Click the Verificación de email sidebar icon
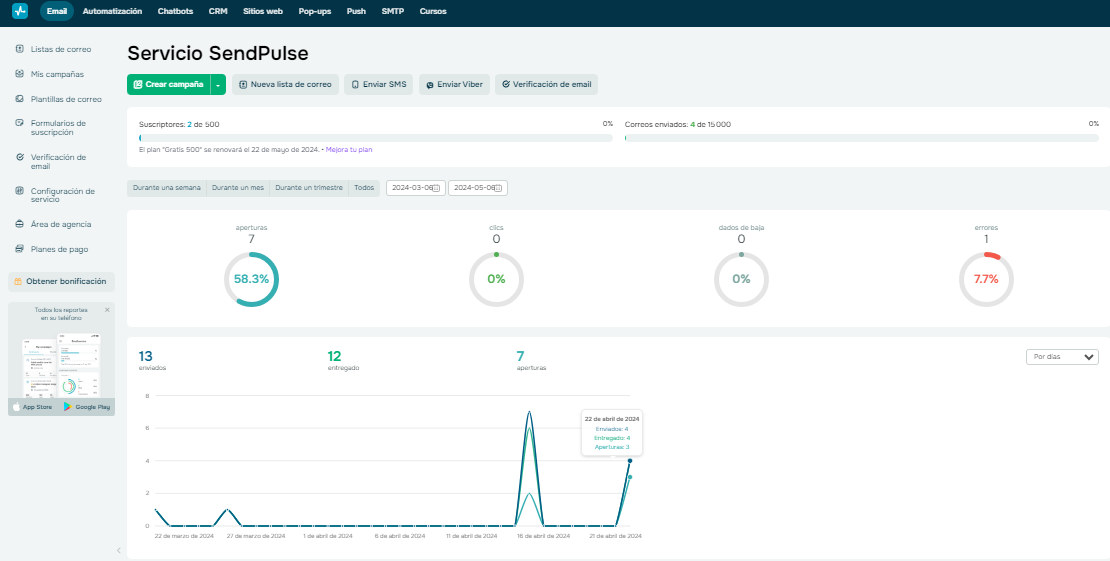Viewport: 1110px width, 561px height. coord(20,157)
